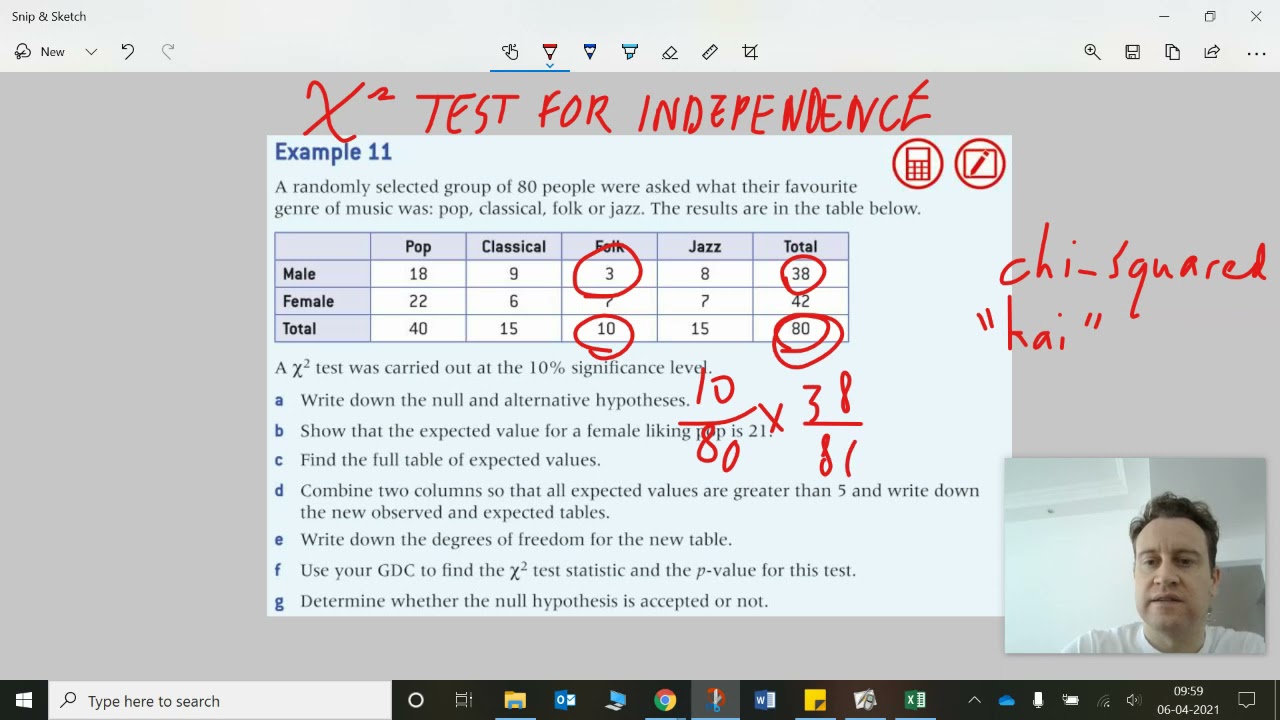
Task: Click the Jazz column header
Action: 704,247
